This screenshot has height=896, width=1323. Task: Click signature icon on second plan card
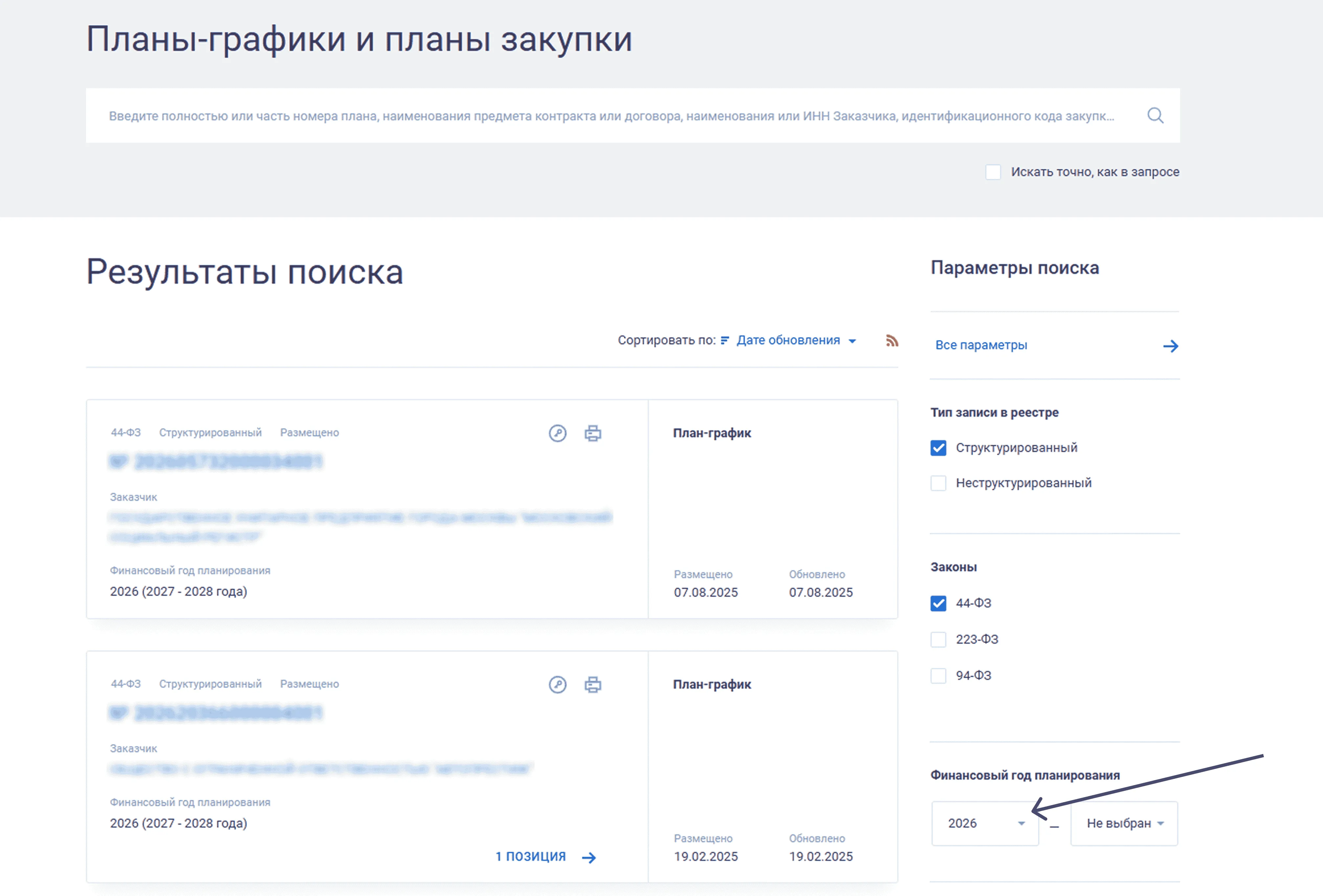pos(557,684)
